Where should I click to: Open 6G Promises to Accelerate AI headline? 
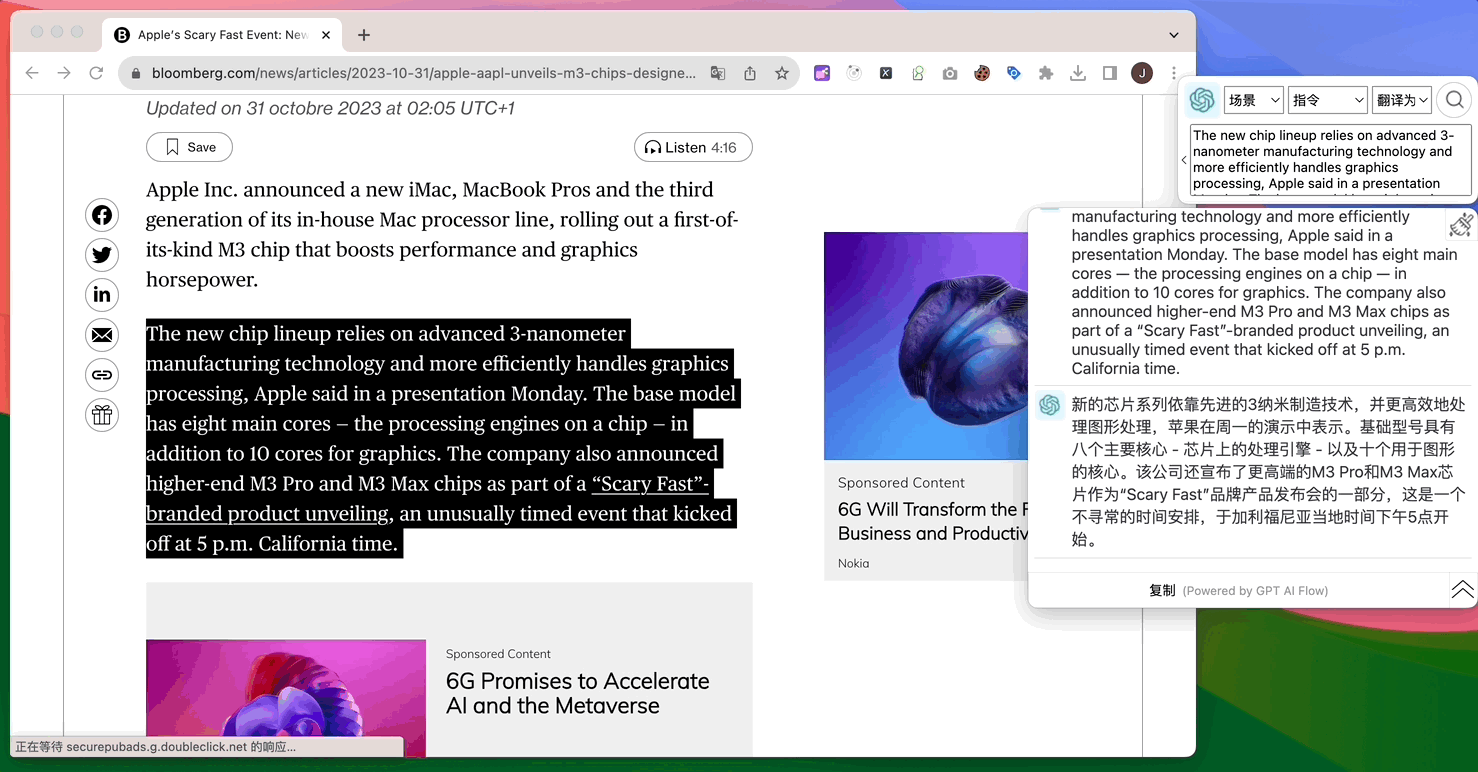point(577,693)
